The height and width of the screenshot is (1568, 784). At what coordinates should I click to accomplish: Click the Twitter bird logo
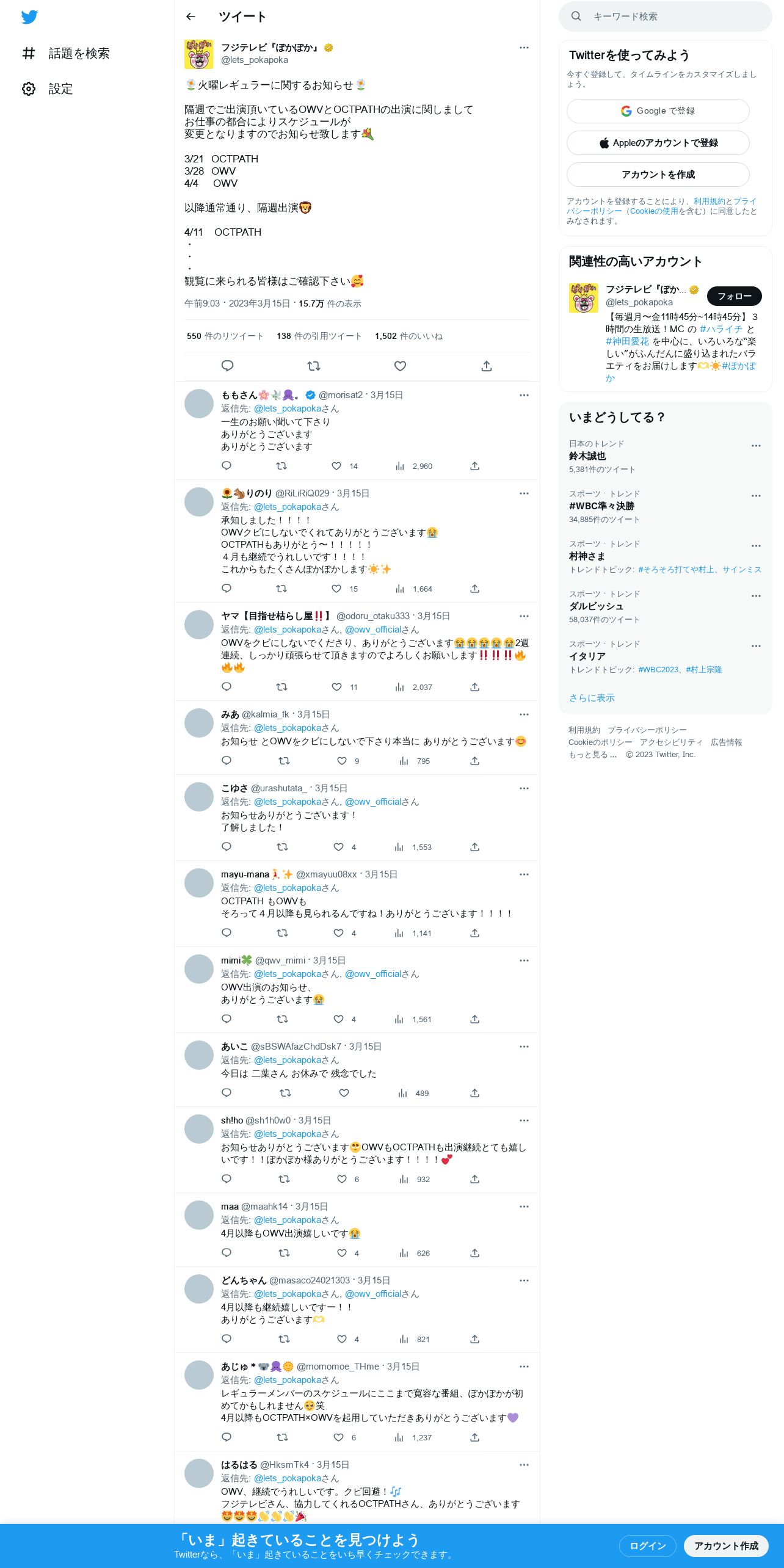(29, 17)
